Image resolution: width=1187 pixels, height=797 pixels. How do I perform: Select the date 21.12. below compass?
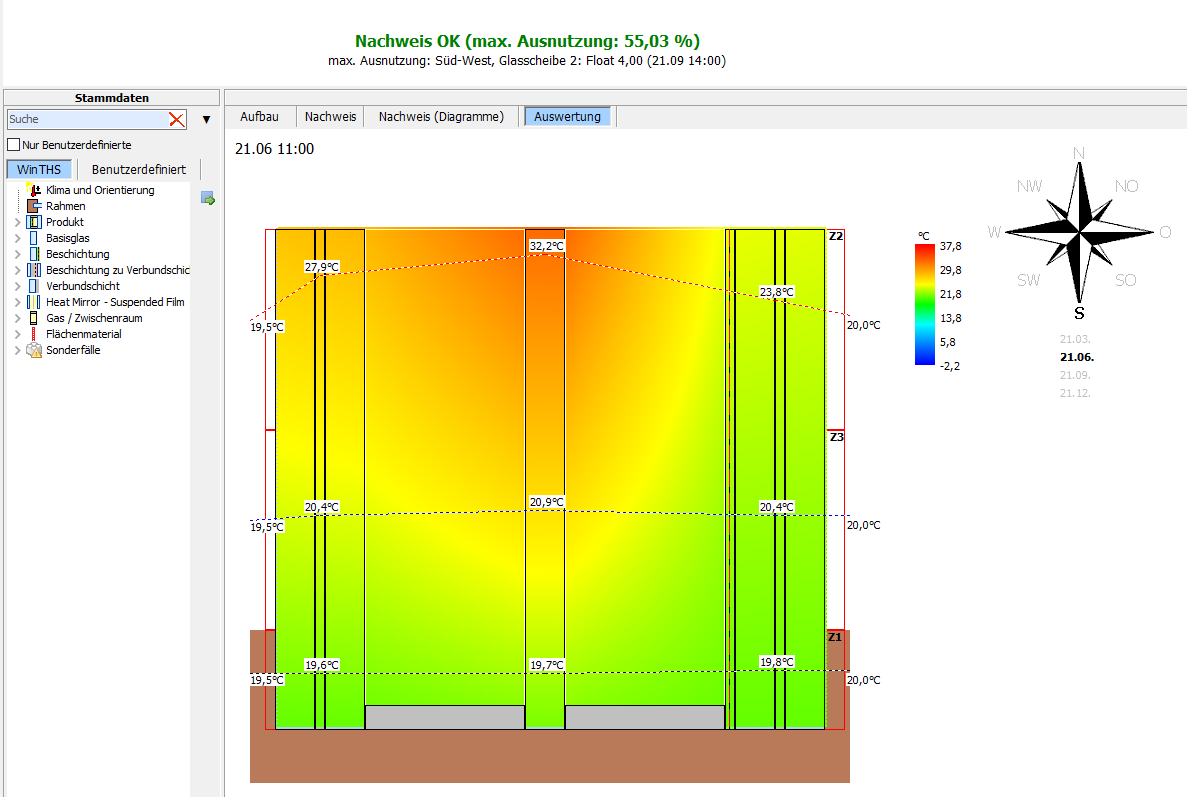pos(1075,393)
